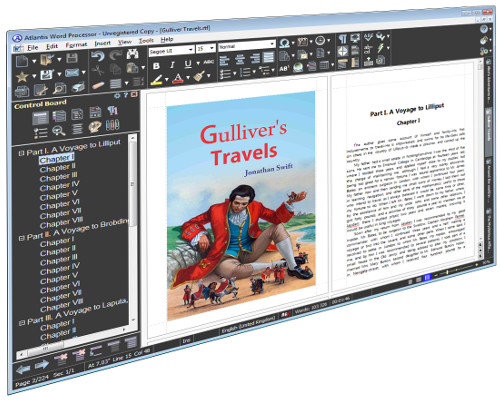The image size is (500, 400).
Task: Open the arrow next to New document
Action: click(34, 61)
